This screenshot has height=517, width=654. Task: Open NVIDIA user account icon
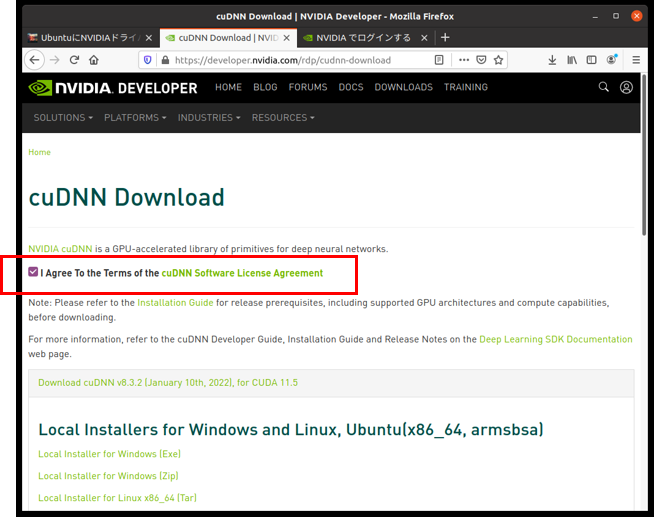coord(626,87)
